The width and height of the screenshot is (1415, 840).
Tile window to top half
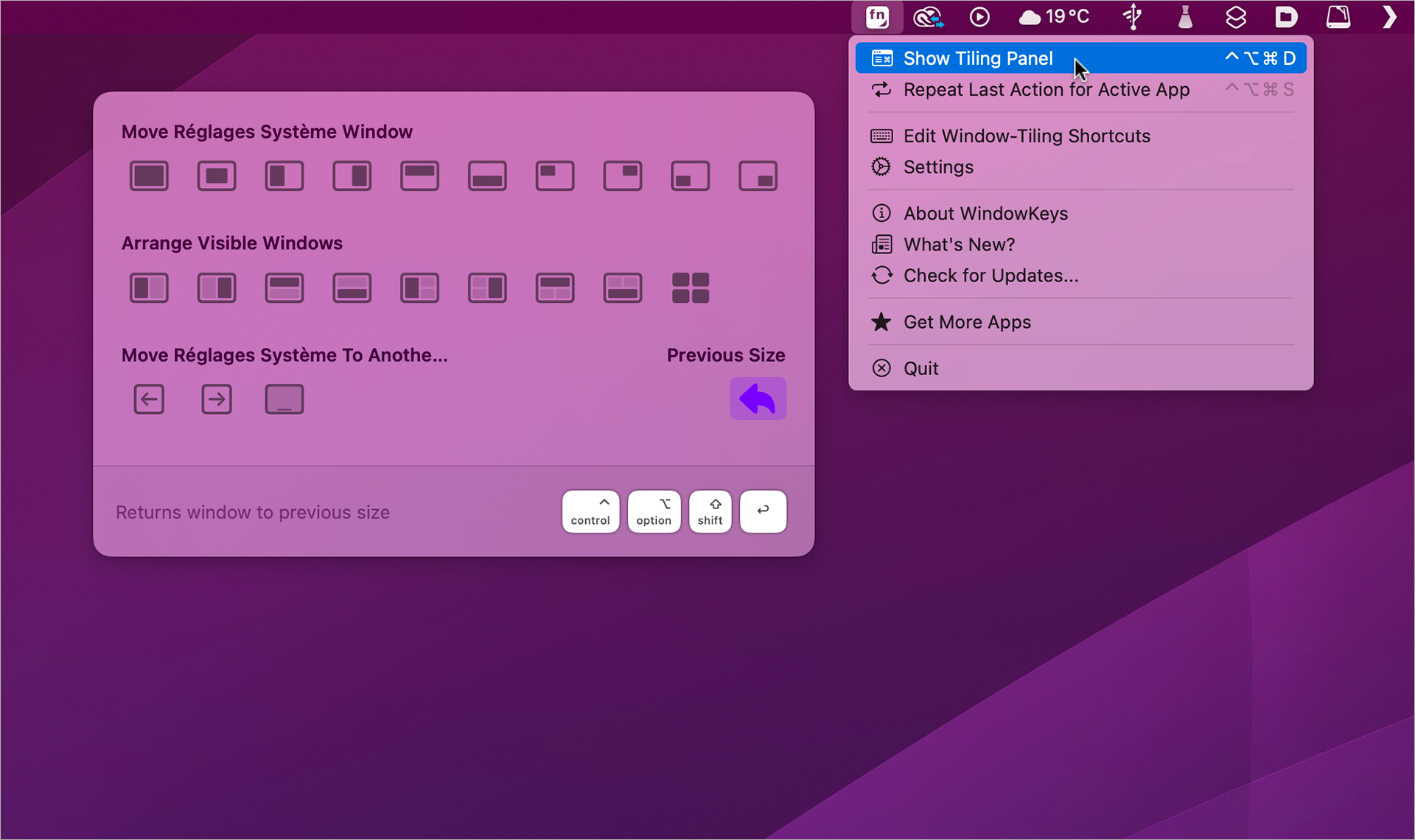(x=420, y=176)
